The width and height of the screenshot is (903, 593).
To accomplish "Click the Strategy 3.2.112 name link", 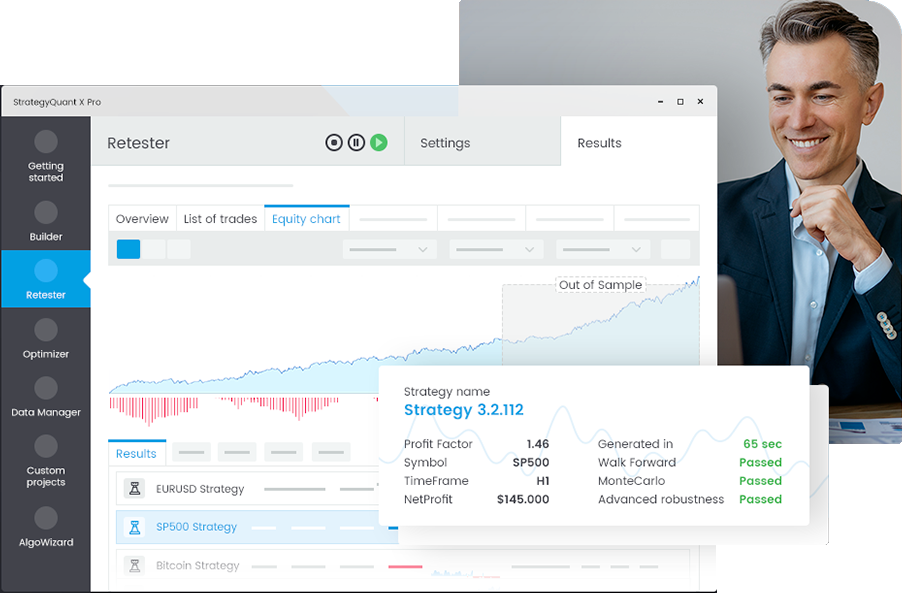I will click(463, 410).
